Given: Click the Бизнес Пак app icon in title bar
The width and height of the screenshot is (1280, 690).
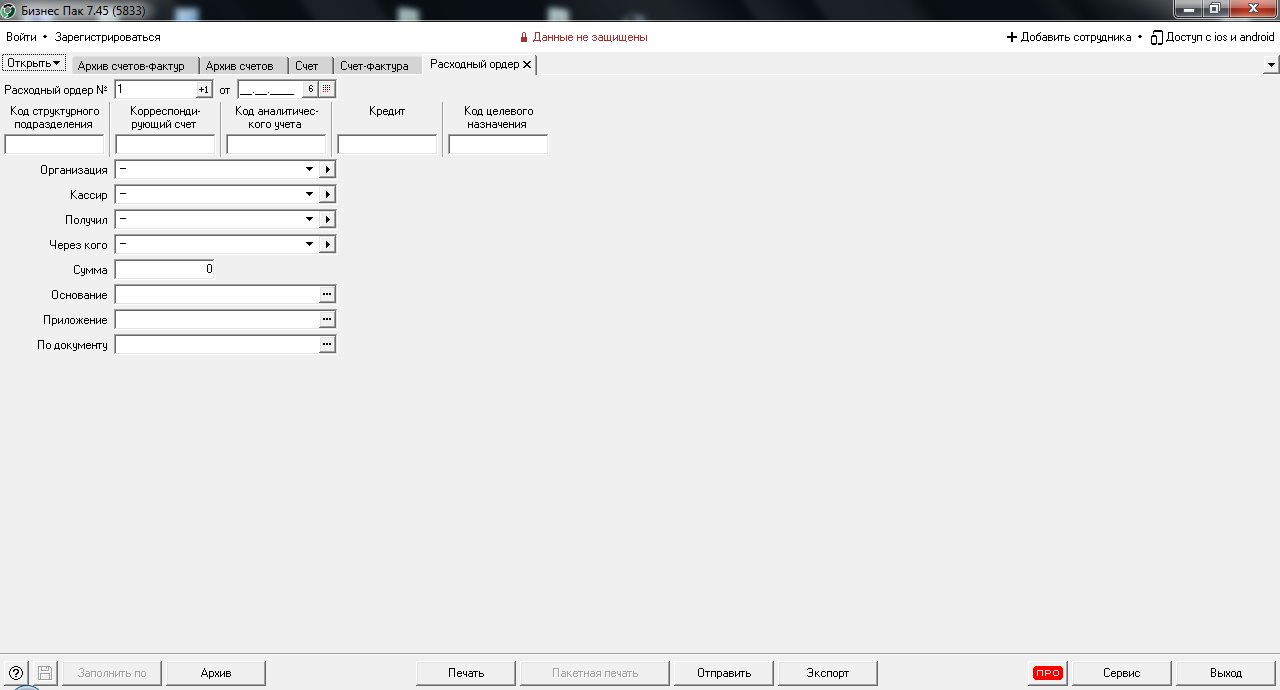Looking at the screenshot, I should point(9,9).
